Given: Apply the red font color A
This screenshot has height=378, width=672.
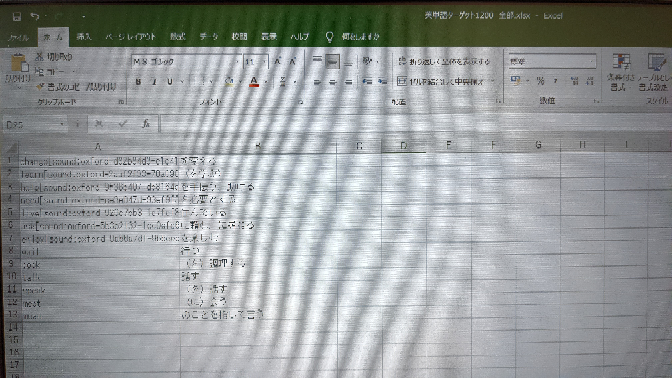Looking at the screenshot, I should 254,81.
